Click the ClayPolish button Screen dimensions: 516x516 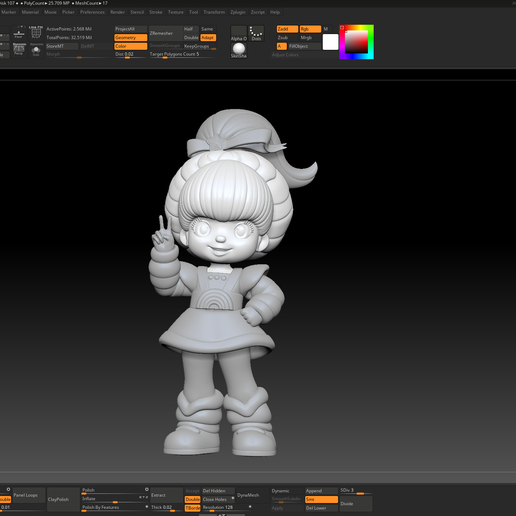click(63, 499)
